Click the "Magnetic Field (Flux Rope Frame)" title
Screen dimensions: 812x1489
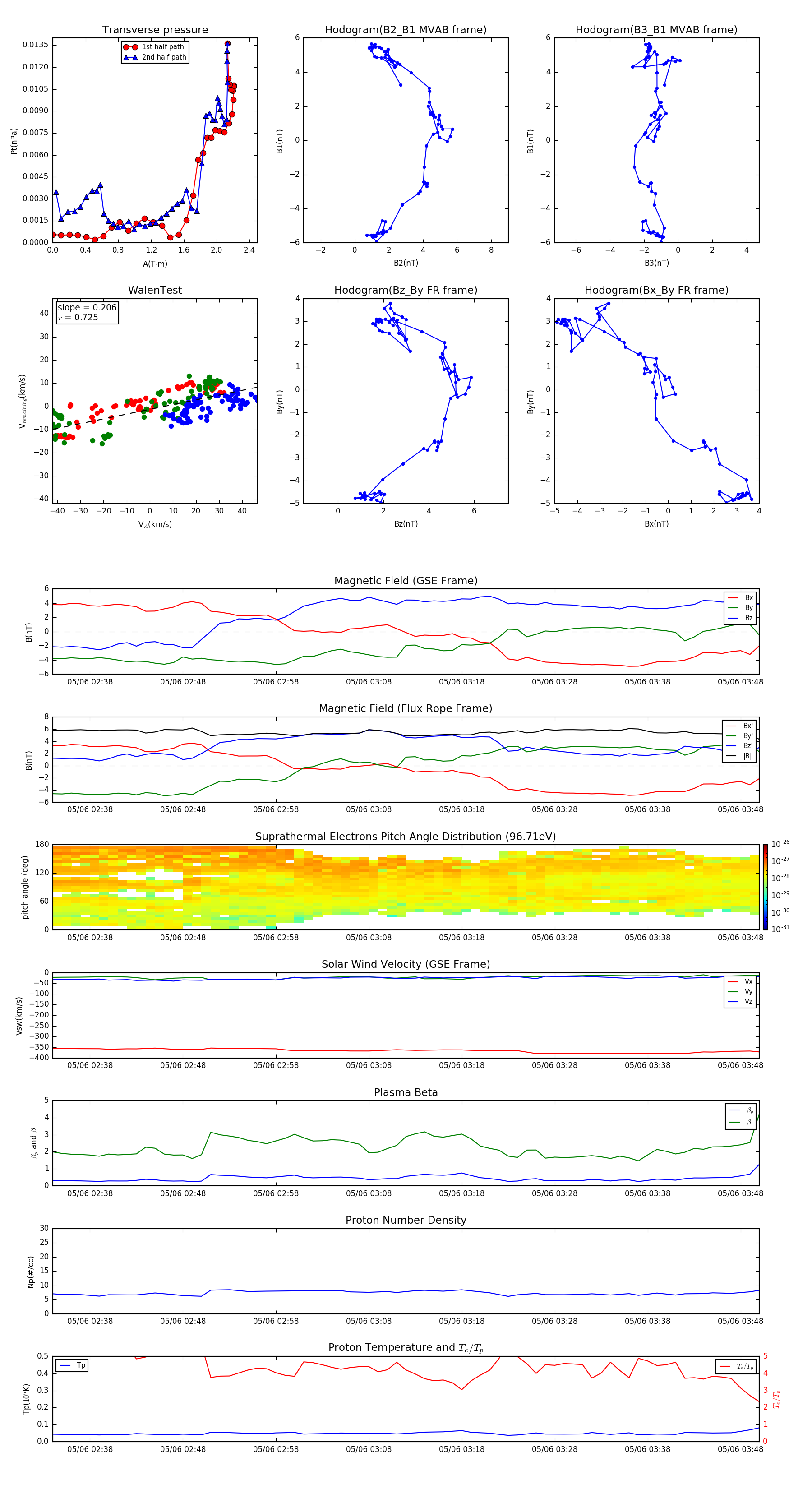pyautogui.click(x=406, y=709)
